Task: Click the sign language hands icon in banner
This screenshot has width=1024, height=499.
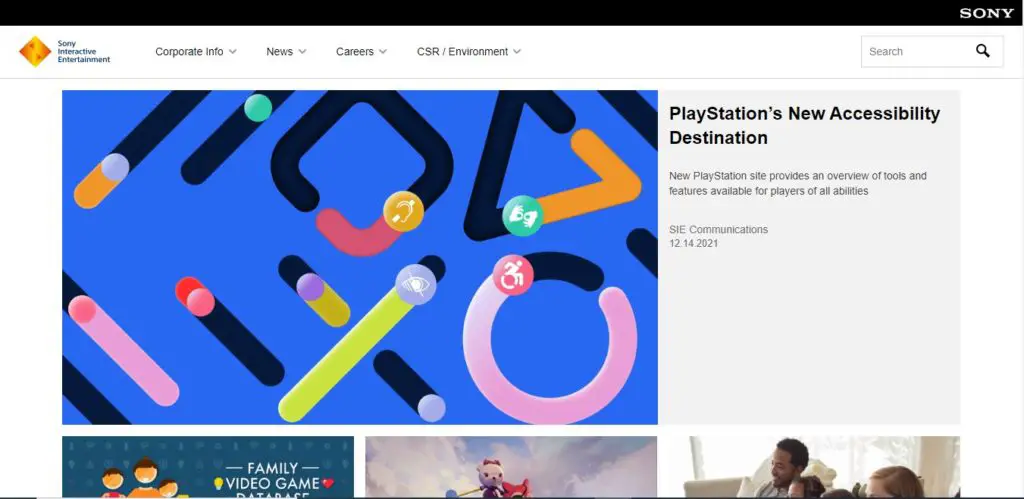Action: tap(522, 216)
